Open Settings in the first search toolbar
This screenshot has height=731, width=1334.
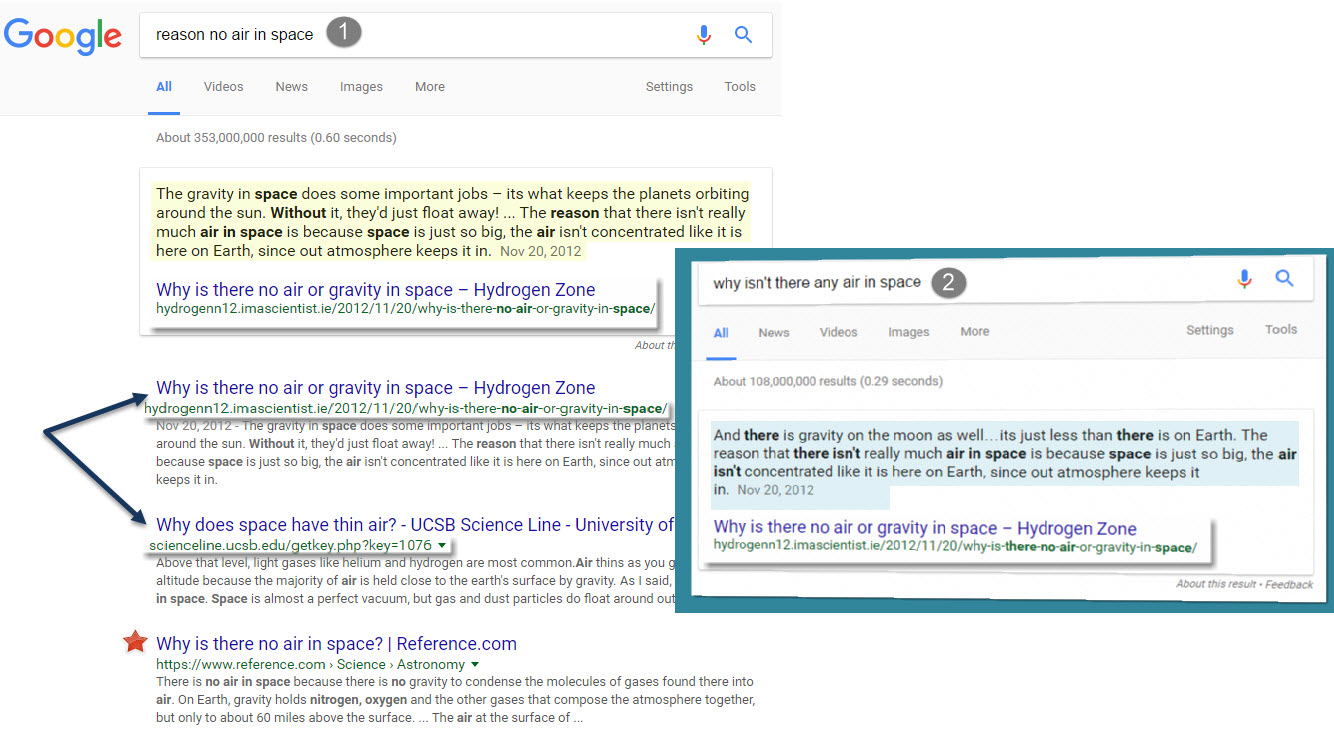click(x=669, y=87)
